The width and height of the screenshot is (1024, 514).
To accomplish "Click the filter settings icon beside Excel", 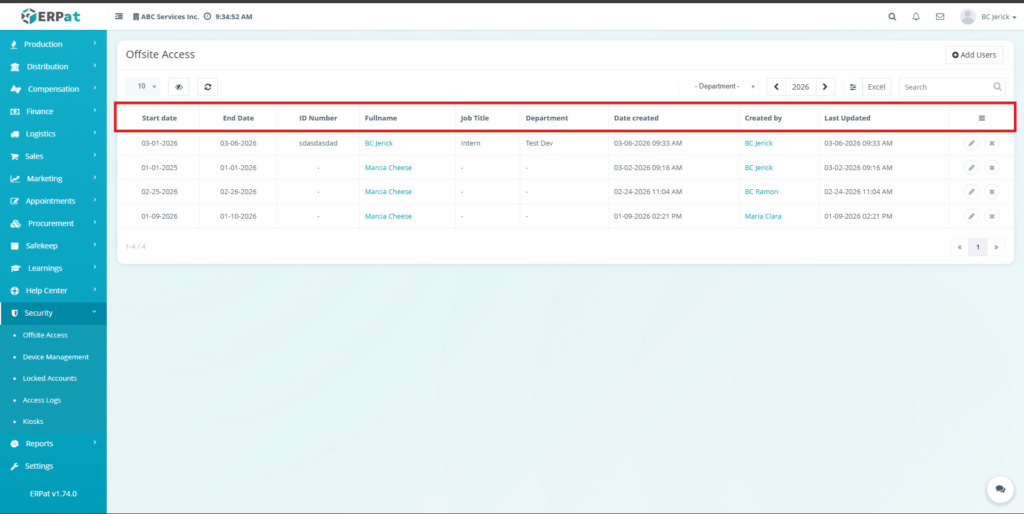I will point(852,87).
